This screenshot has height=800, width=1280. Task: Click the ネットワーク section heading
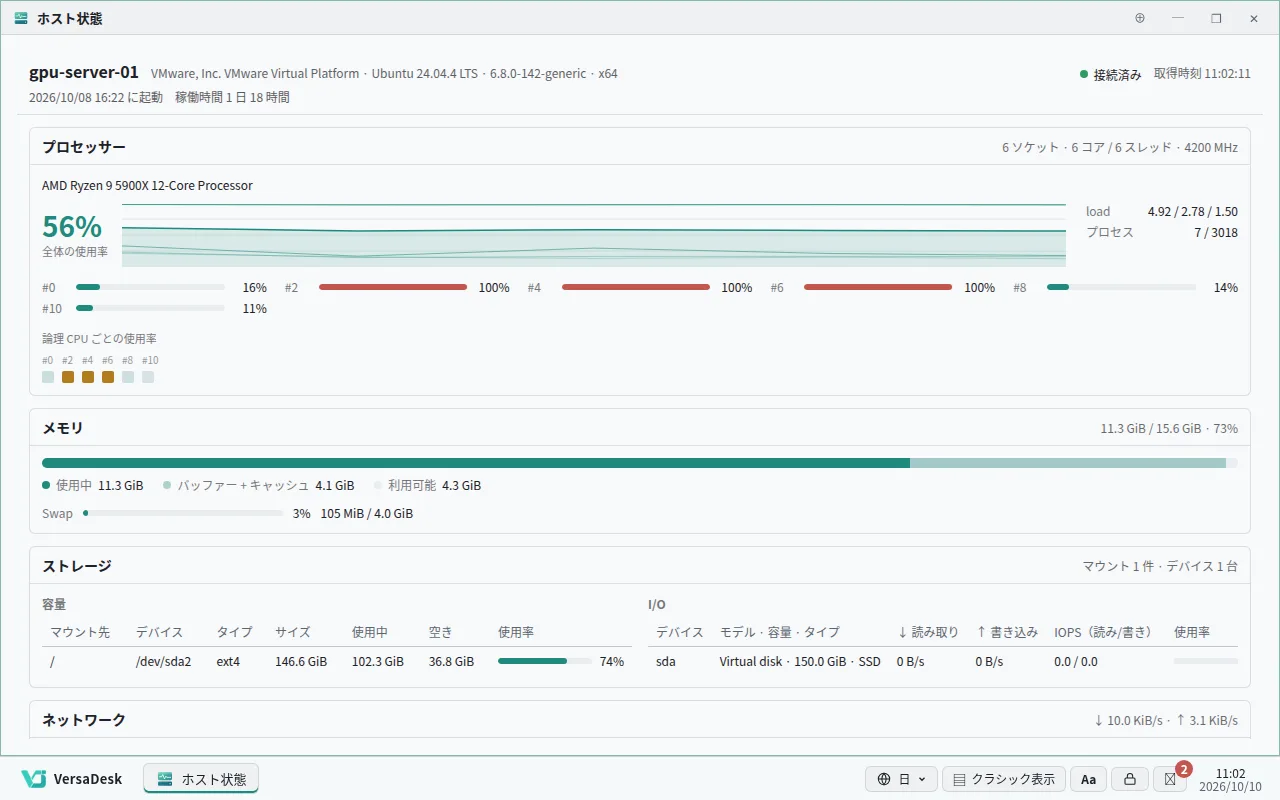coord(84,720)
